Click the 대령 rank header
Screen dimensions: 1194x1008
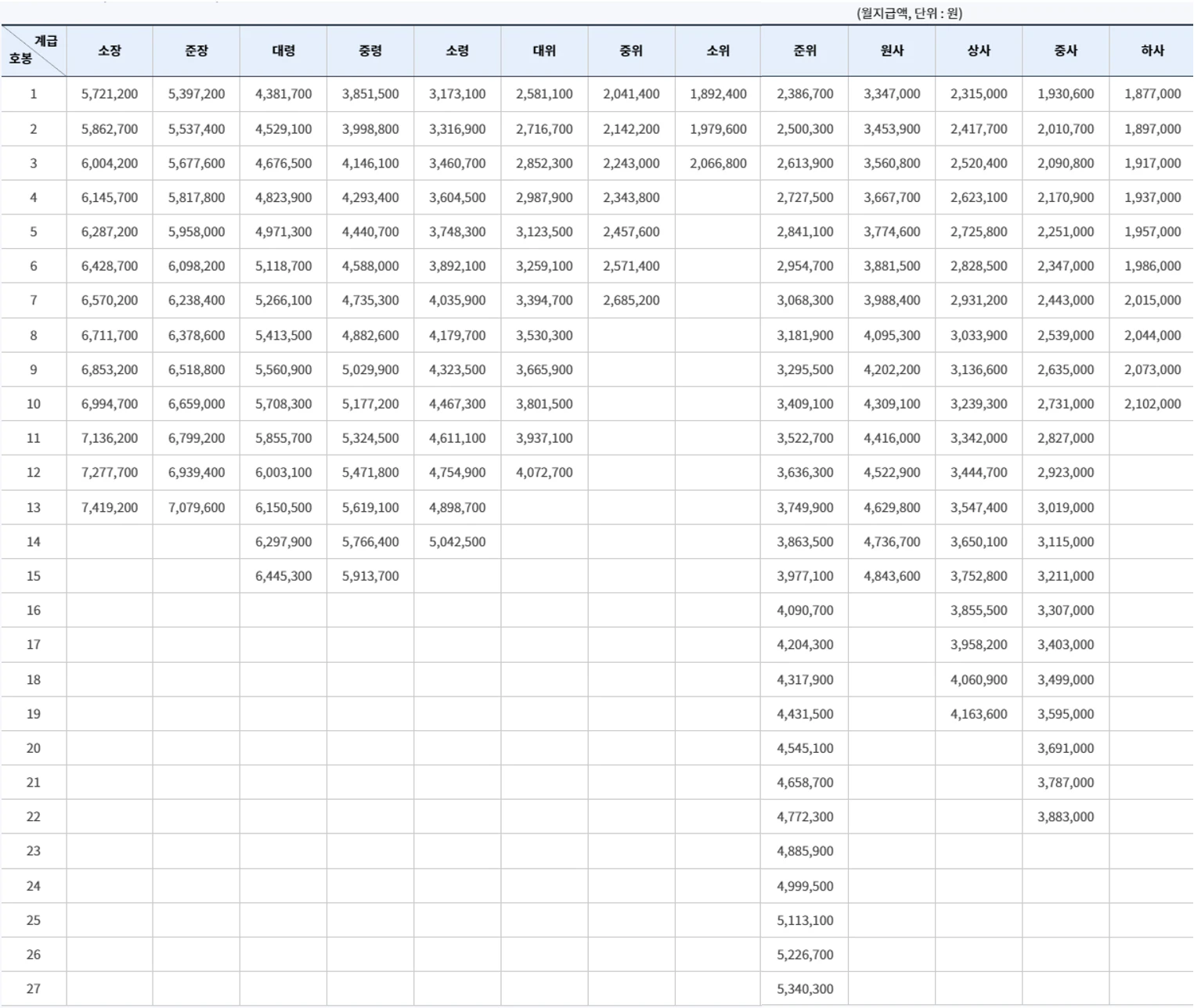tap(283, 50)
